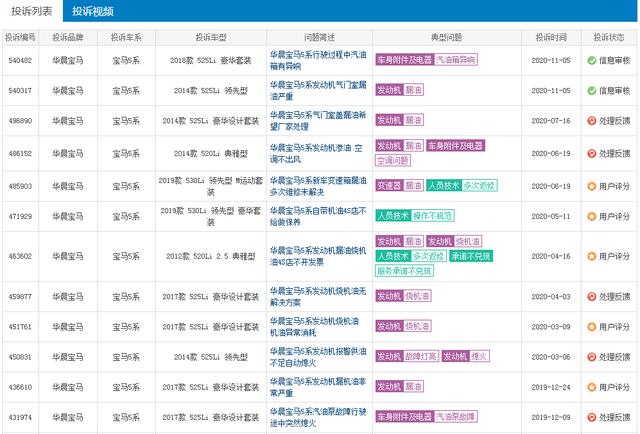This screenshot has height=434, width=640.
Task: Click the green 信息审核 status icon for complaint 540482
Action: [x=591, y=60]
